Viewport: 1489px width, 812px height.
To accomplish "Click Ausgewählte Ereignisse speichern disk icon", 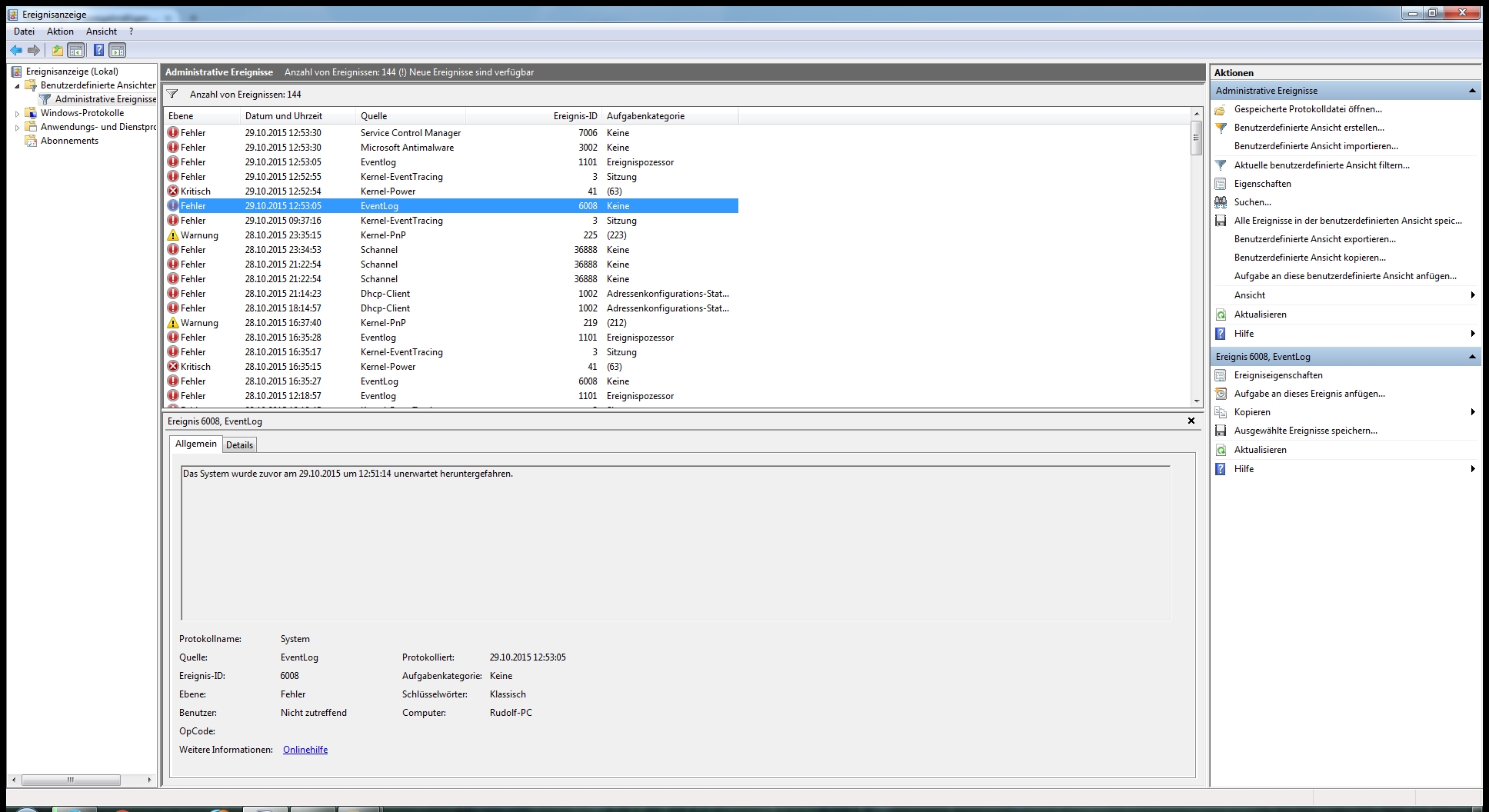I will (x=1221, y=431).
